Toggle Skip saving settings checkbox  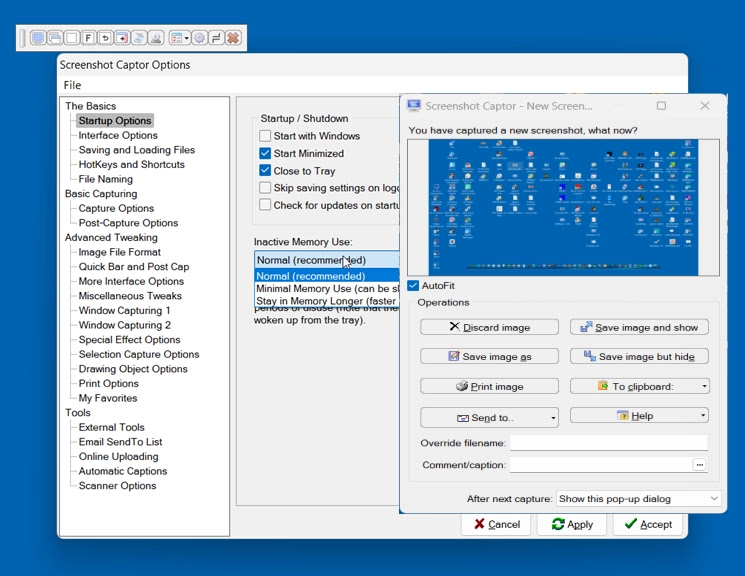(265, 188)
